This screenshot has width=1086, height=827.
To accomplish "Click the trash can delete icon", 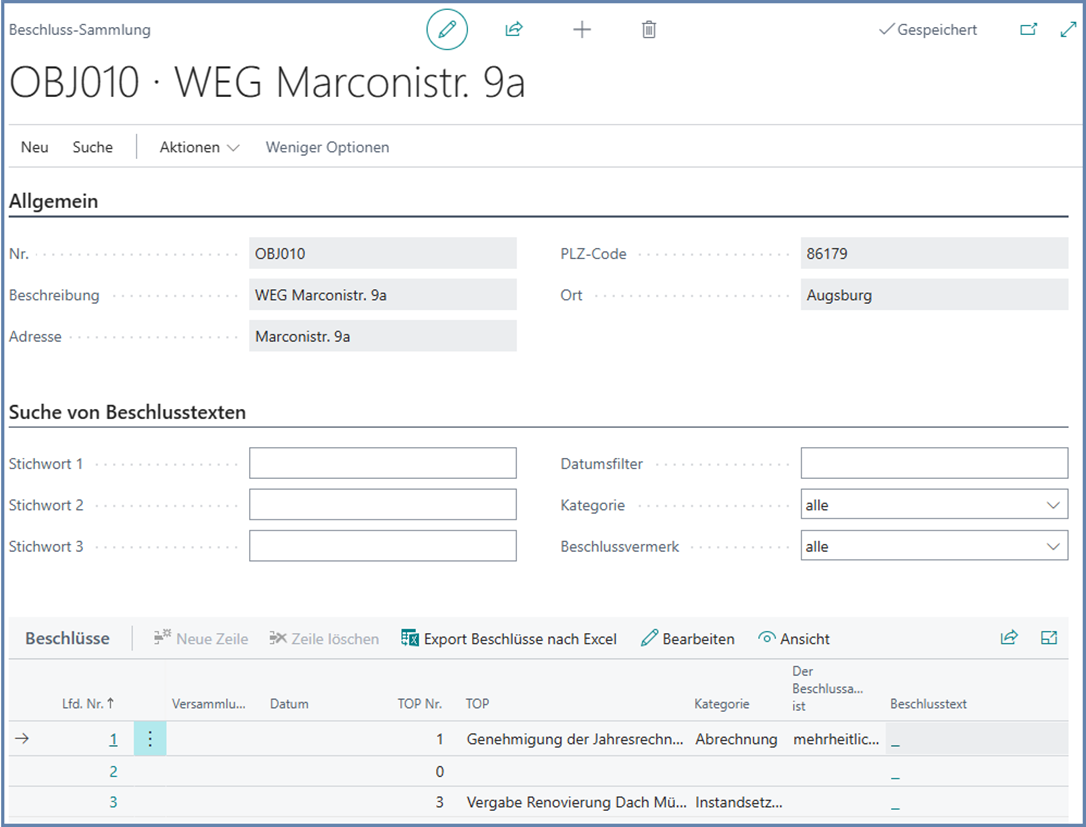I will (x=649, y=30).
